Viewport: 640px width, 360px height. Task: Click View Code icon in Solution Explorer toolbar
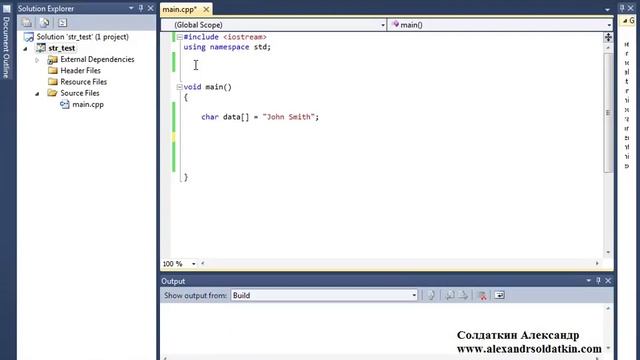pyautogui.click(x=62, y=23)
